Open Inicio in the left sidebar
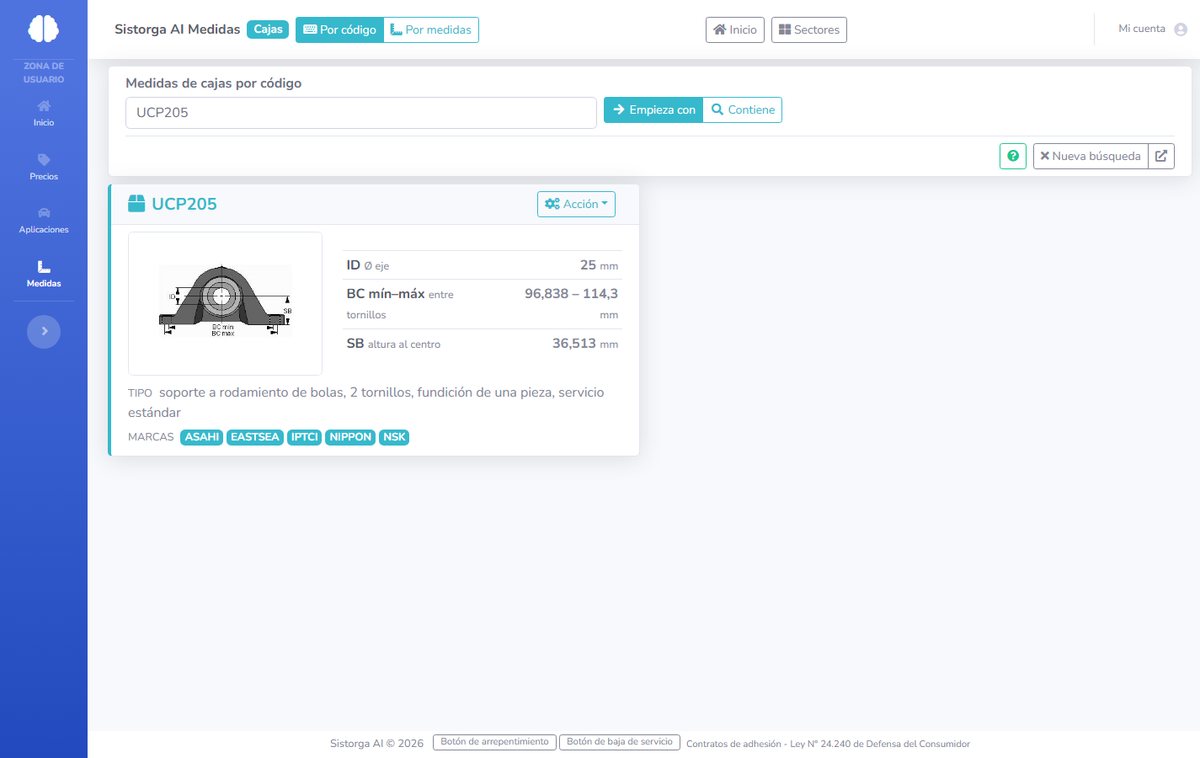Image resolution: width=1200 pixels, height=758 pixels. 43,113
